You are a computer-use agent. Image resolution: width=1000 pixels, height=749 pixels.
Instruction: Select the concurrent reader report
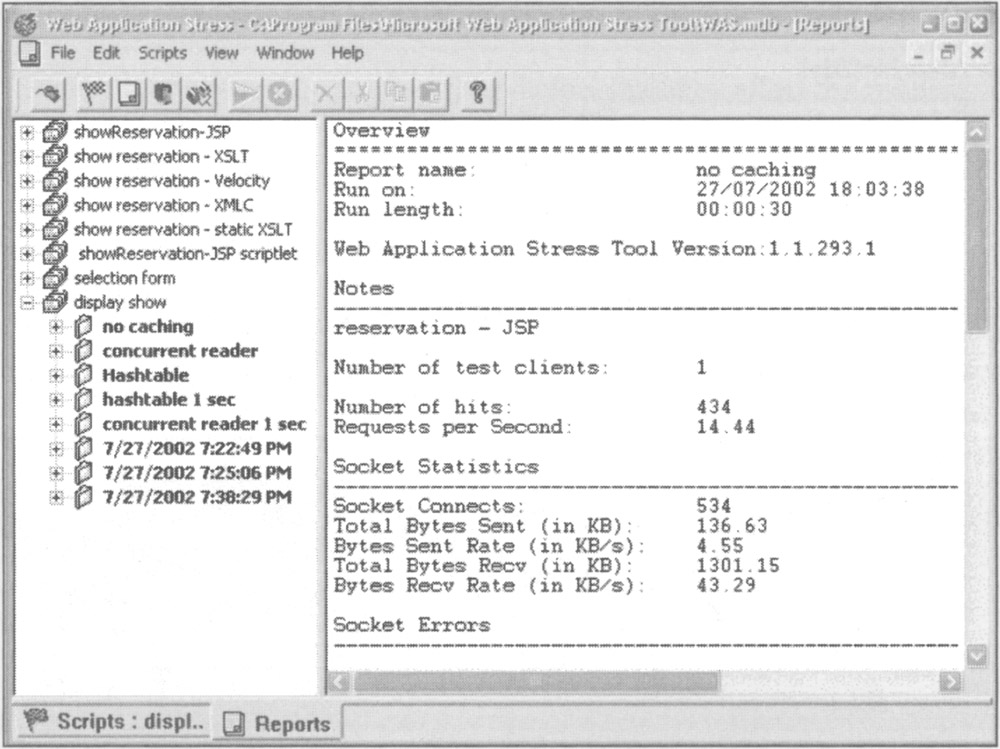[x=180, y=351]
